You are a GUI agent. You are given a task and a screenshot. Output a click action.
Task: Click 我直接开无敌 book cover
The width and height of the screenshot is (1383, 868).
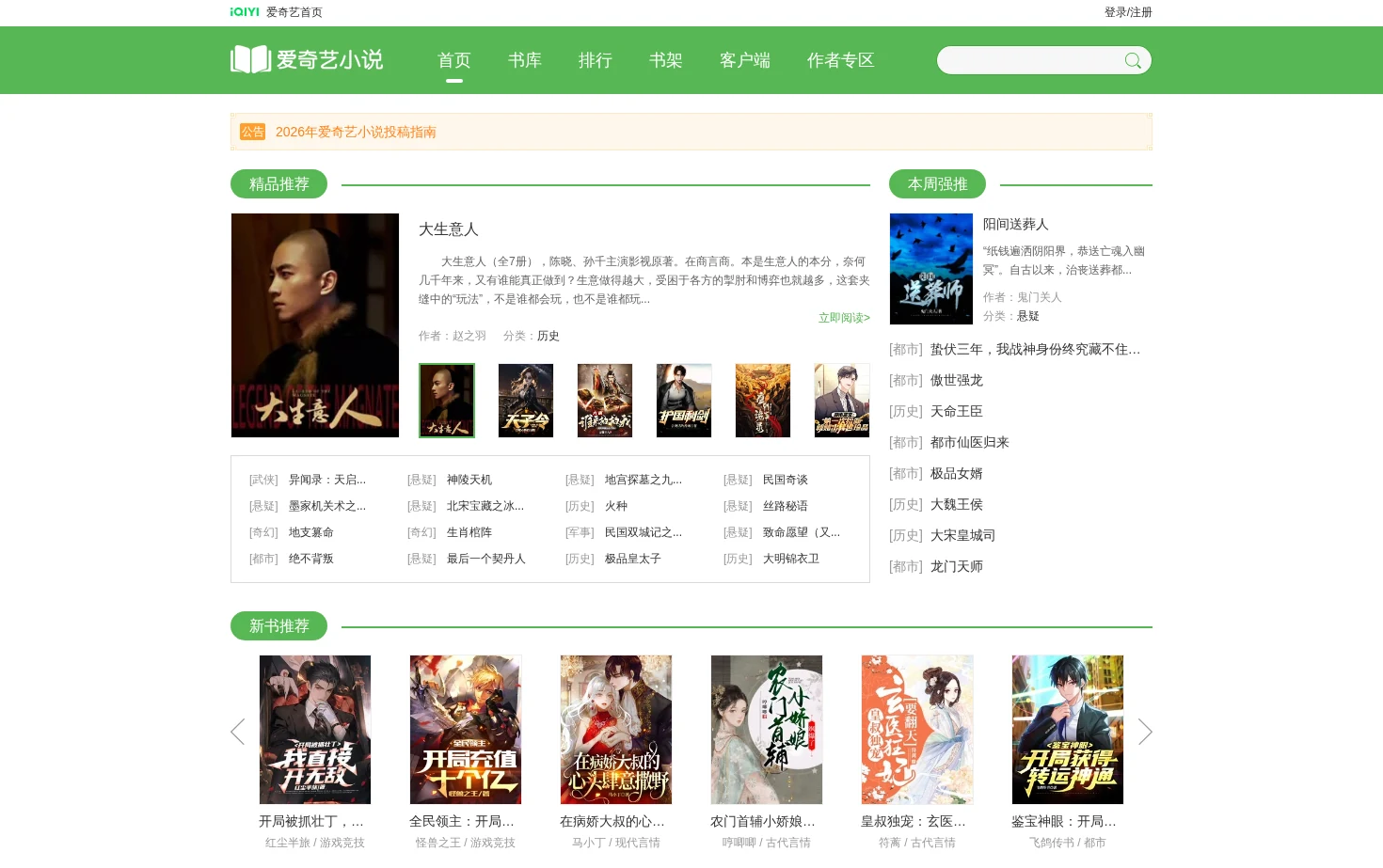[315, 730]
